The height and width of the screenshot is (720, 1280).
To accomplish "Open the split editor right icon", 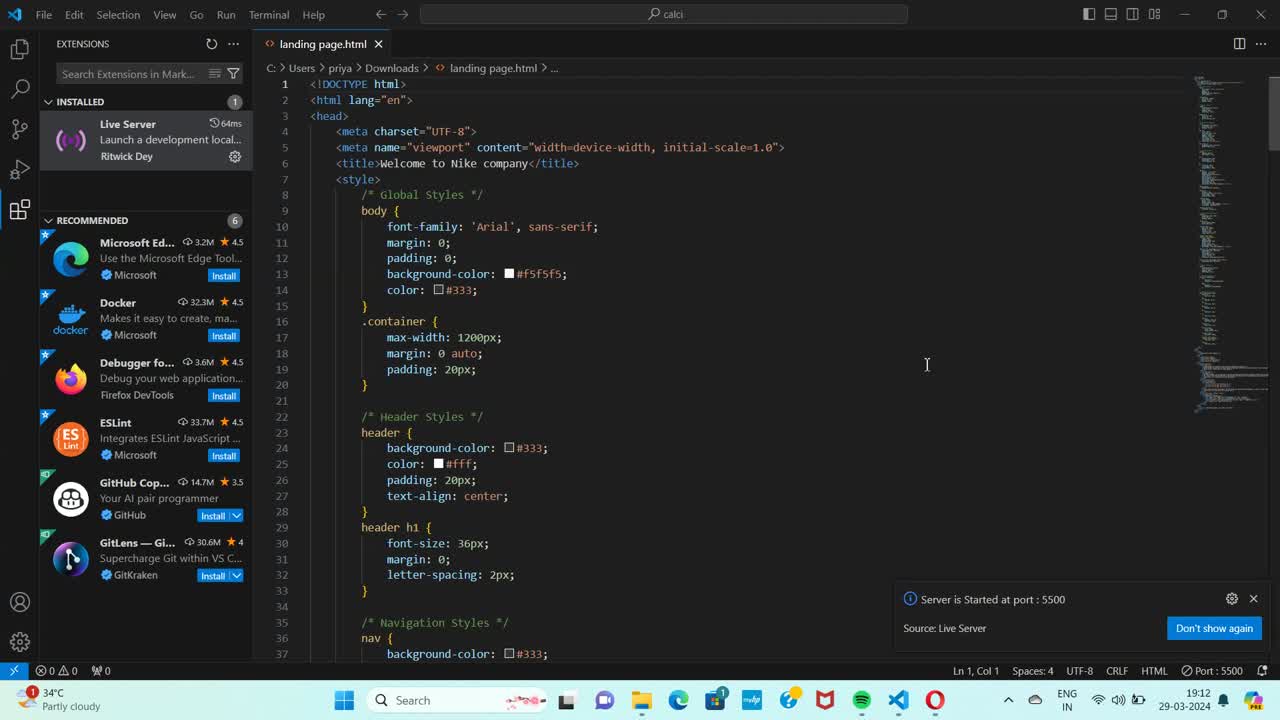I will click(x=1239, y=44).
